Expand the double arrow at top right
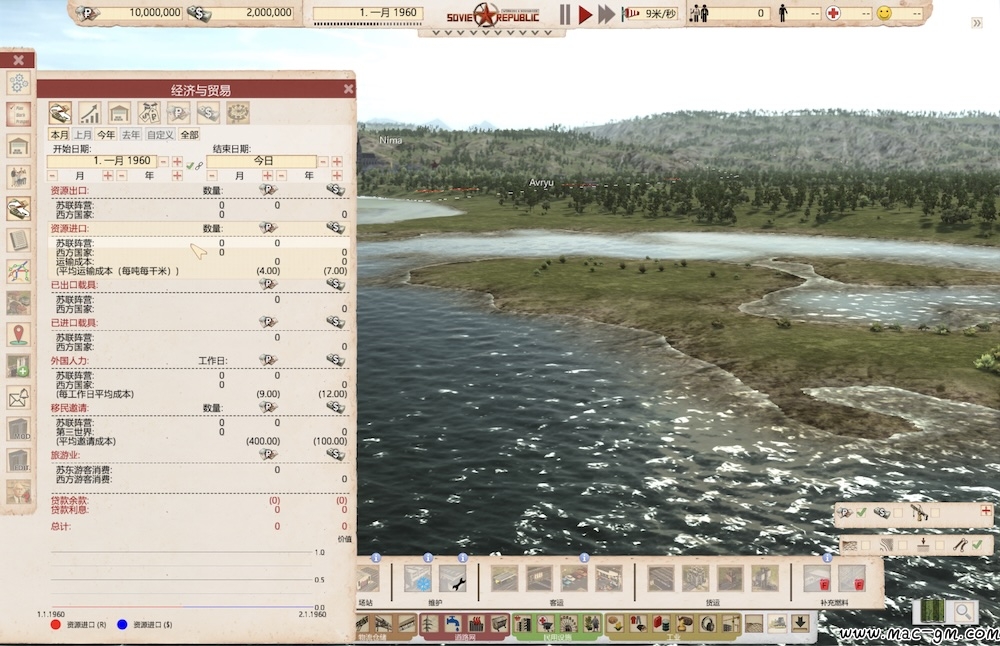The image size is (1000, 646). (x=976, y=23)
